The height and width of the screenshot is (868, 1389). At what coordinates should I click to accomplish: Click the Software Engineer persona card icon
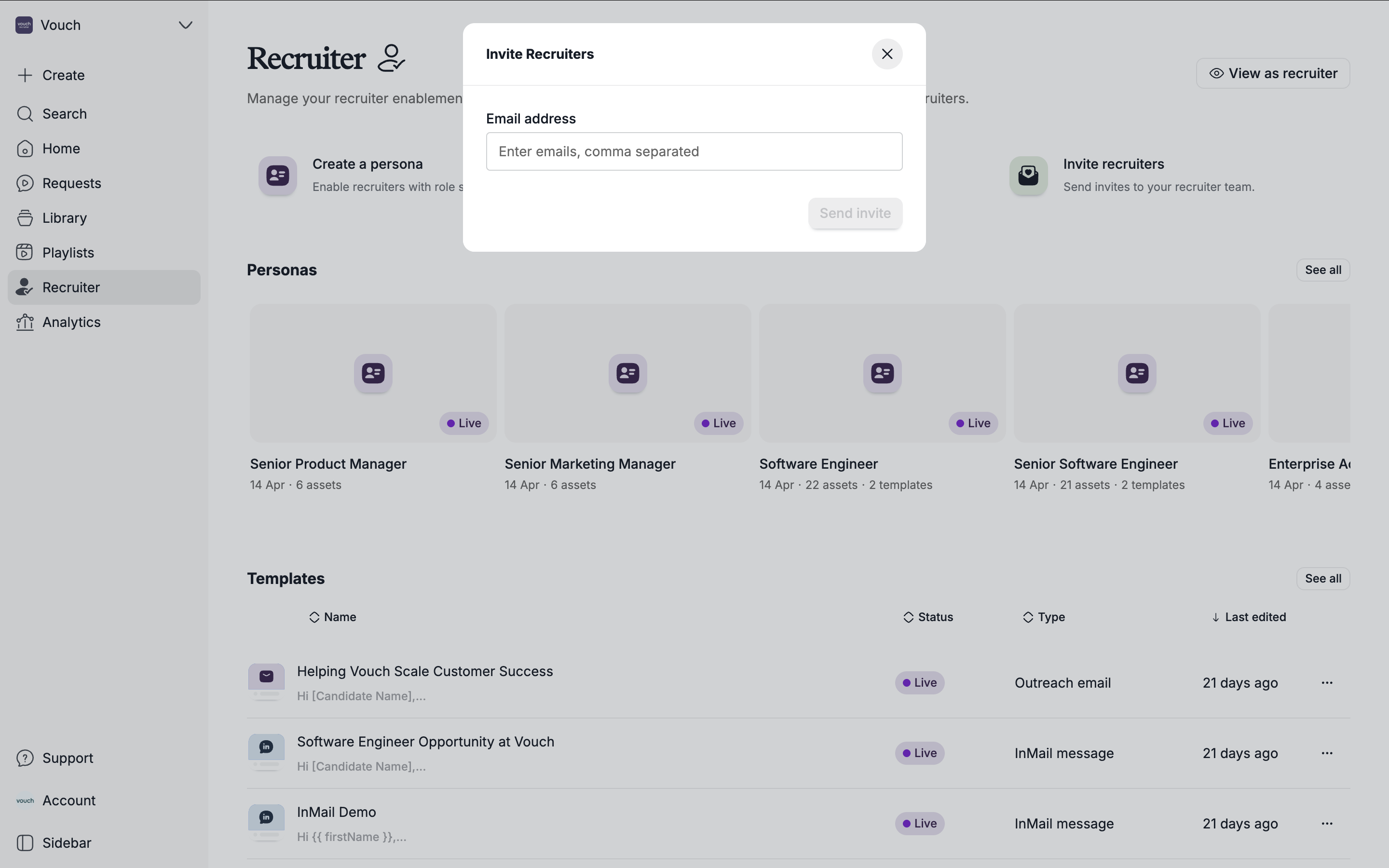click(882, 373)
